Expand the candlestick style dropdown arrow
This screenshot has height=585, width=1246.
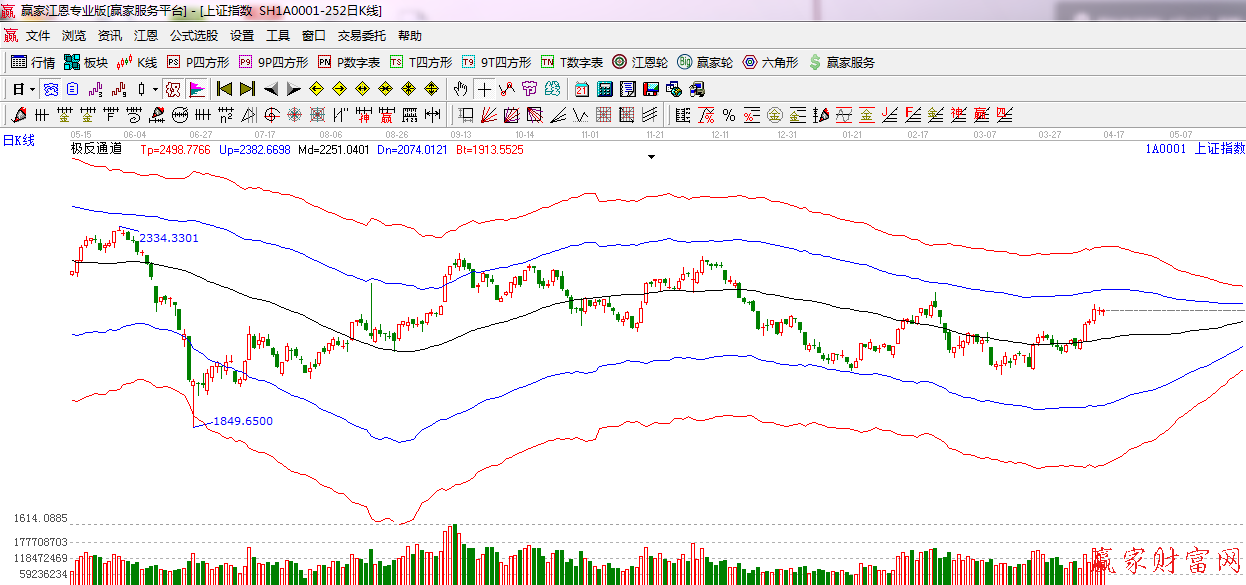pos(155,89)
